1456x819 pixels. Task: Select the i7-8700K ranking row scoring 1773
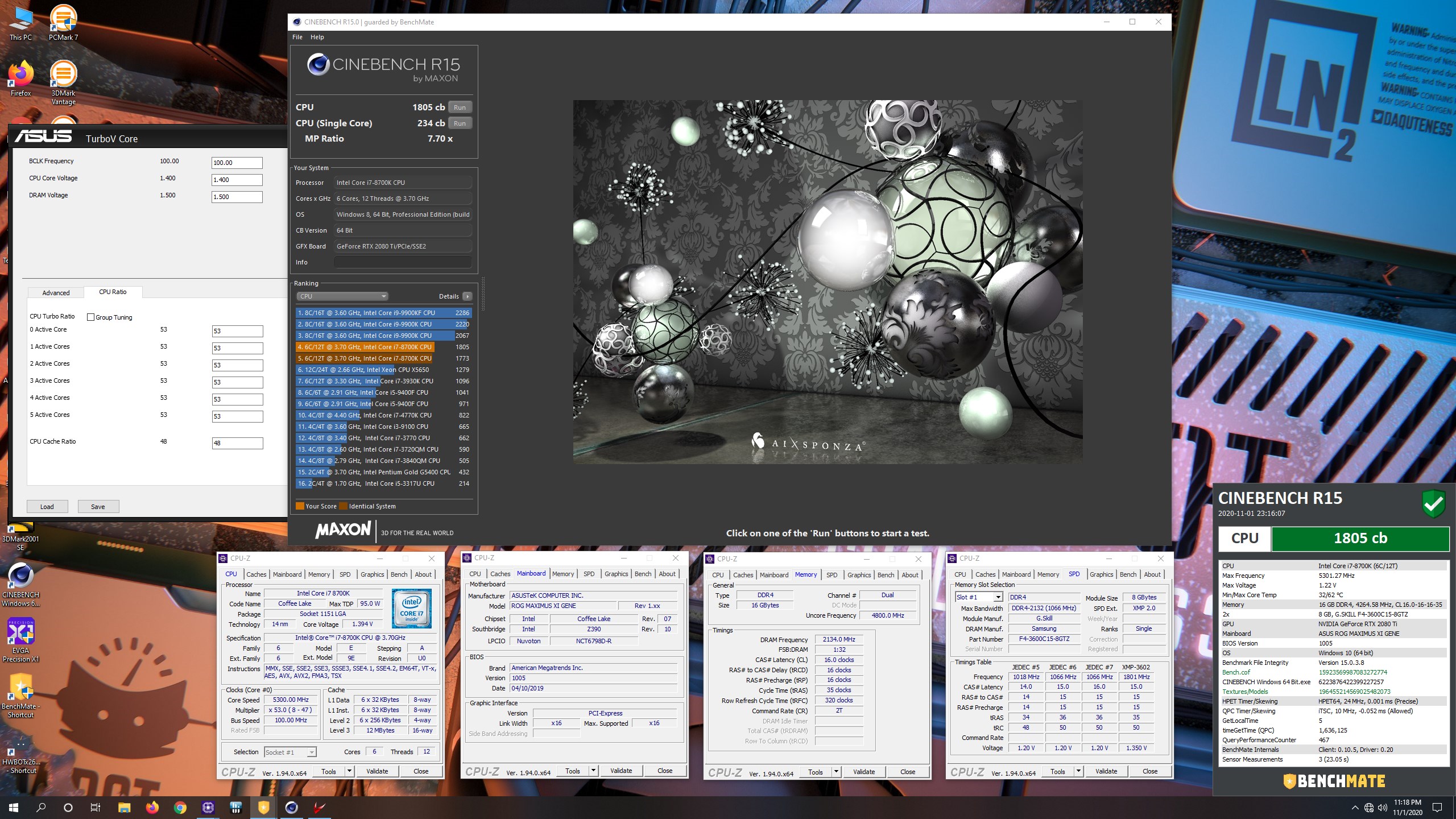coord(383,358)
